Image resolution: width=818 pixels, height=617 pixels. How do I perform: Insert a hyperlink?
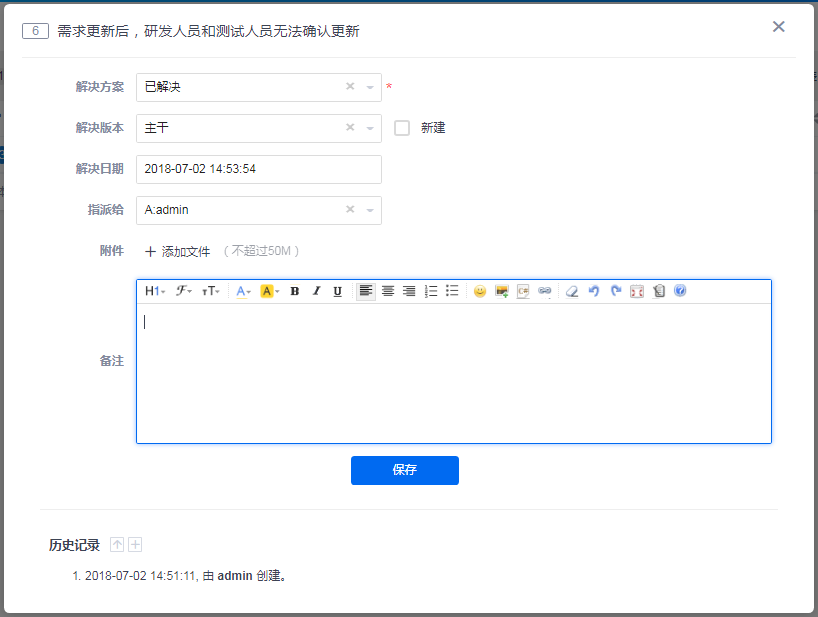pos(545,291)
